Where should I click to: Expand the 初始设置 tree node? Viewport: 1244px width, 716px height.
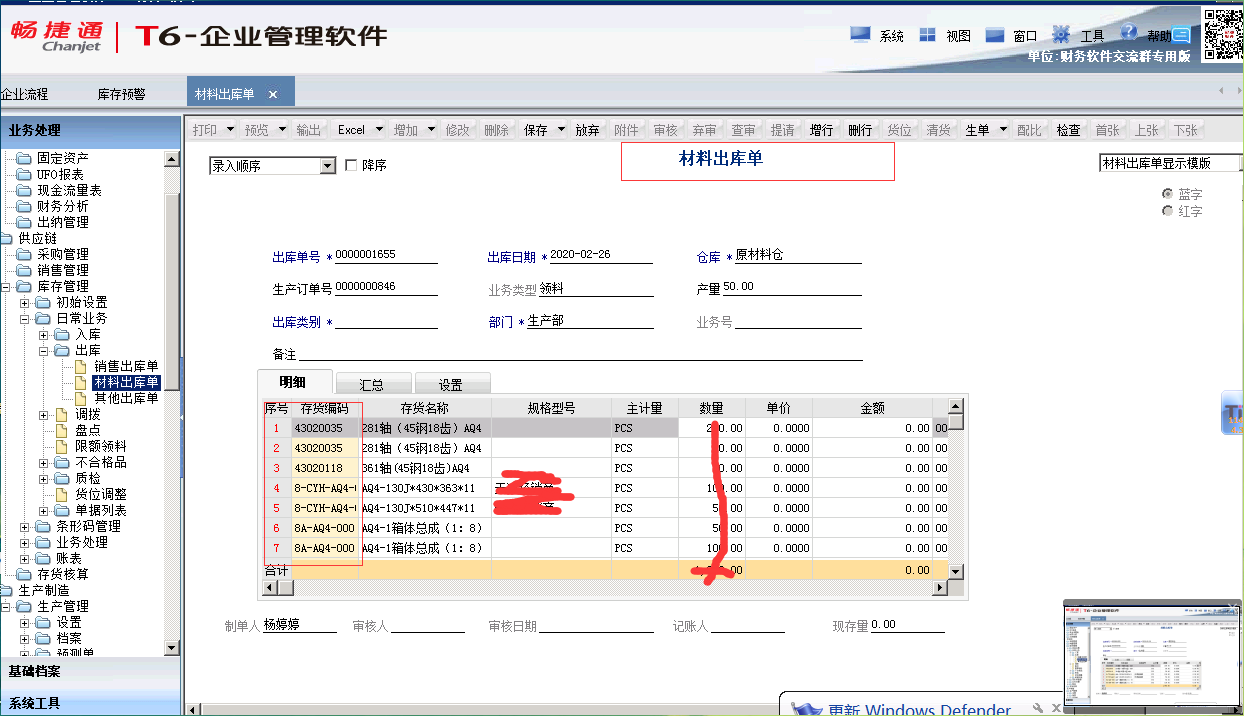pyautogui.click(x=26, y=302)
